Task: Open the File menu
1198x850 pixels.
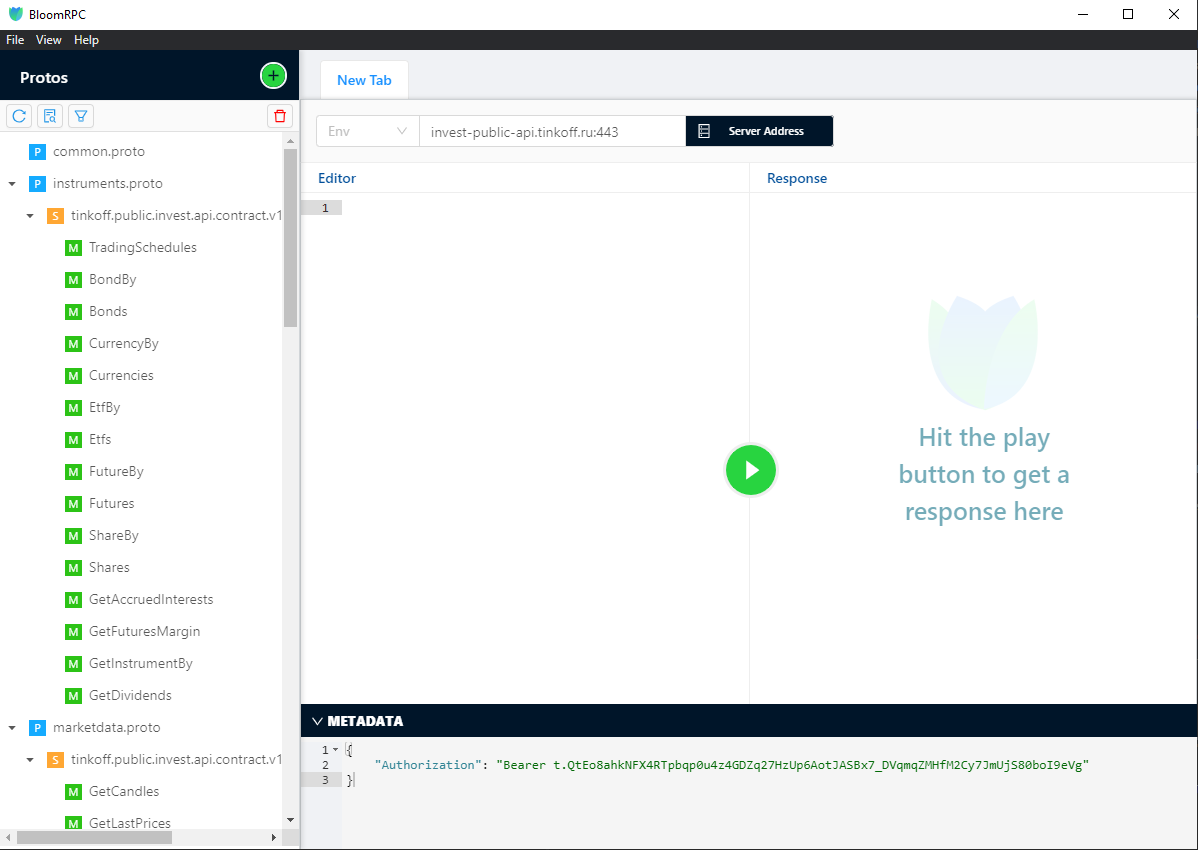Action: pyautogui.click(x=15, y=40)
